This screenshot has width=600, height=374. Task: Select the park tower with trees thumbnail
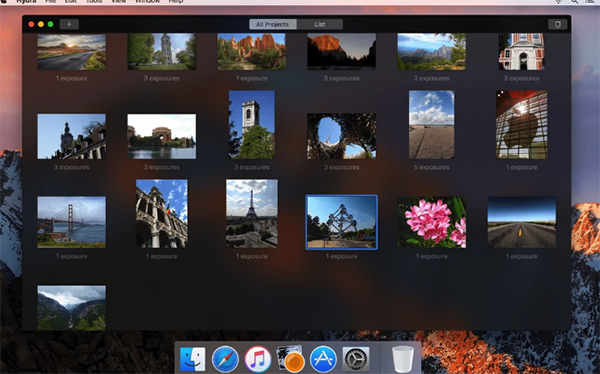coord(161,52)
